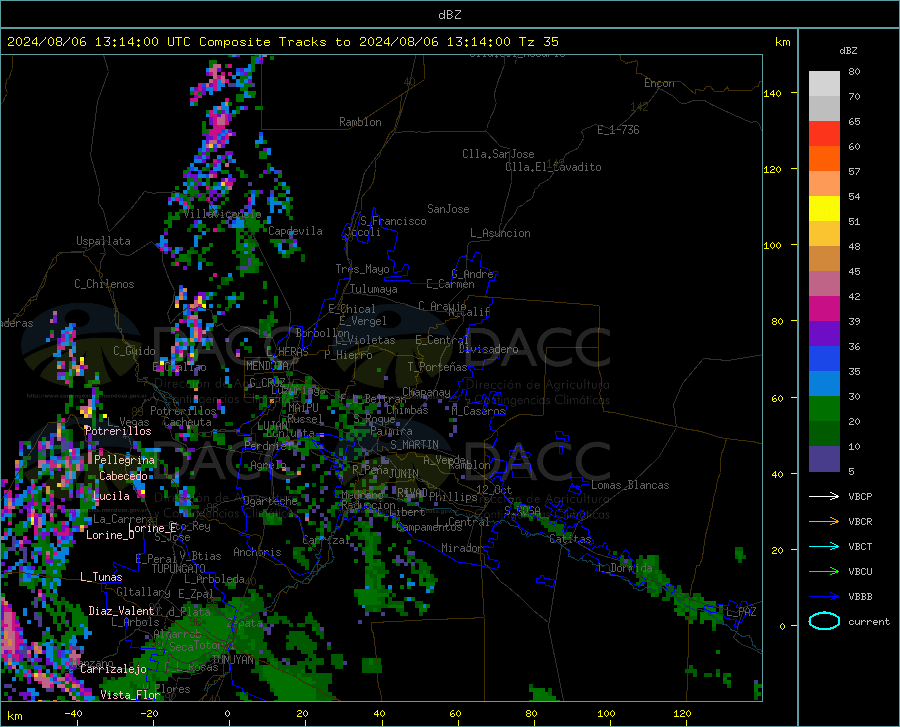Click the Ramblon label near top
The image size is (900, 727).
pos(360,122)
